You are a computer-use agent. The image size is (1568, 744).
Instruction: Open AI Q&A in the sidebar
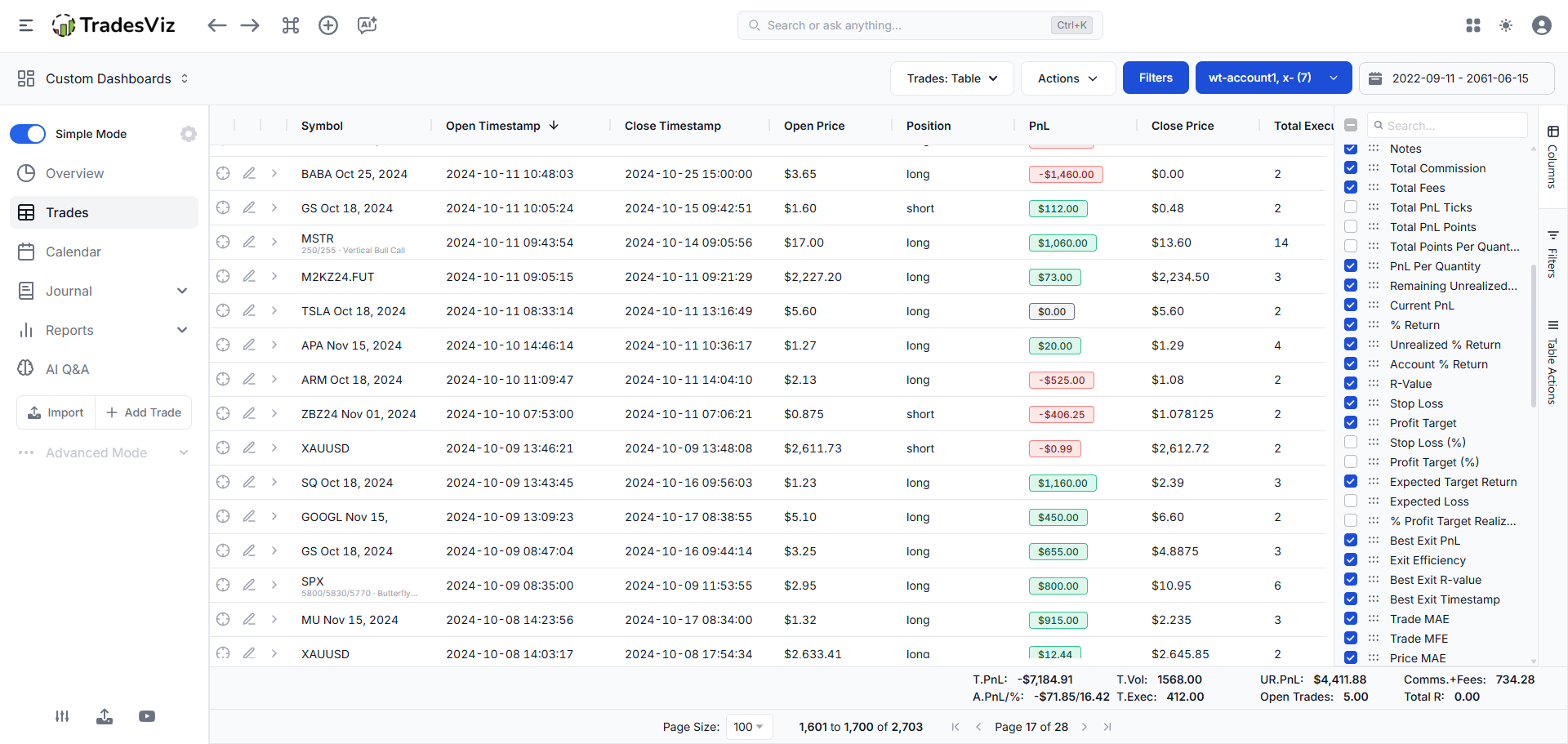[104, 369]
